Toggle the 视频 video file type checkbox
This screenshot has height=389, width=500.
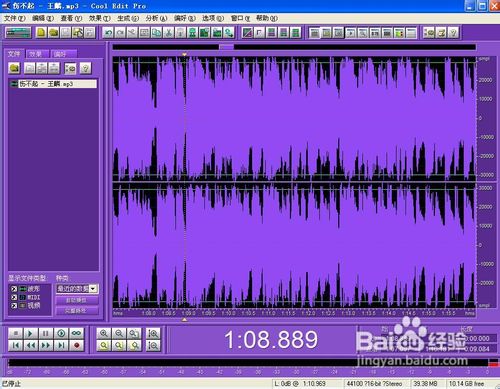tap(14, 305)
